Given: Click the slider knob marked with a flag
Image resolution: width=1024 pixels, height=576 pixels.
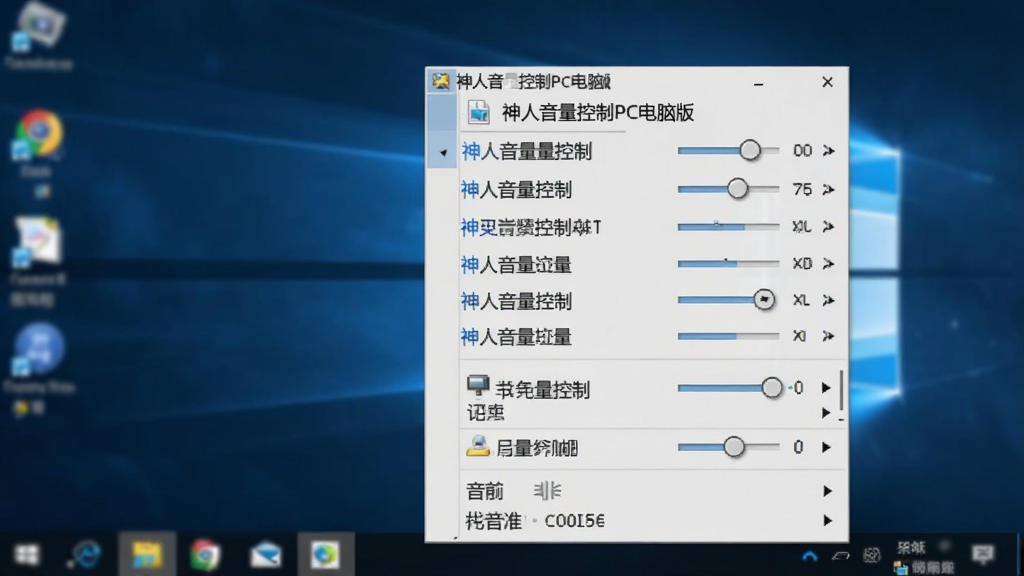Looking at the screenshot, I should click(x=763, y=300).
